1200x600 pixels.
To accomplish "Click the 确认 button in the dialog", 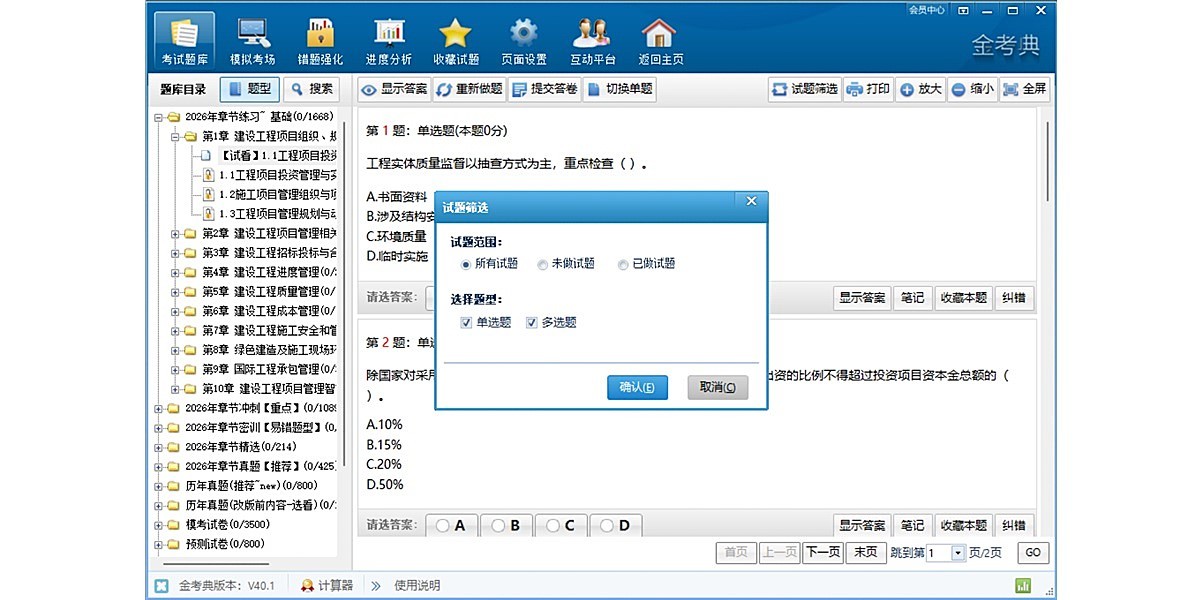I will point(637,388).
